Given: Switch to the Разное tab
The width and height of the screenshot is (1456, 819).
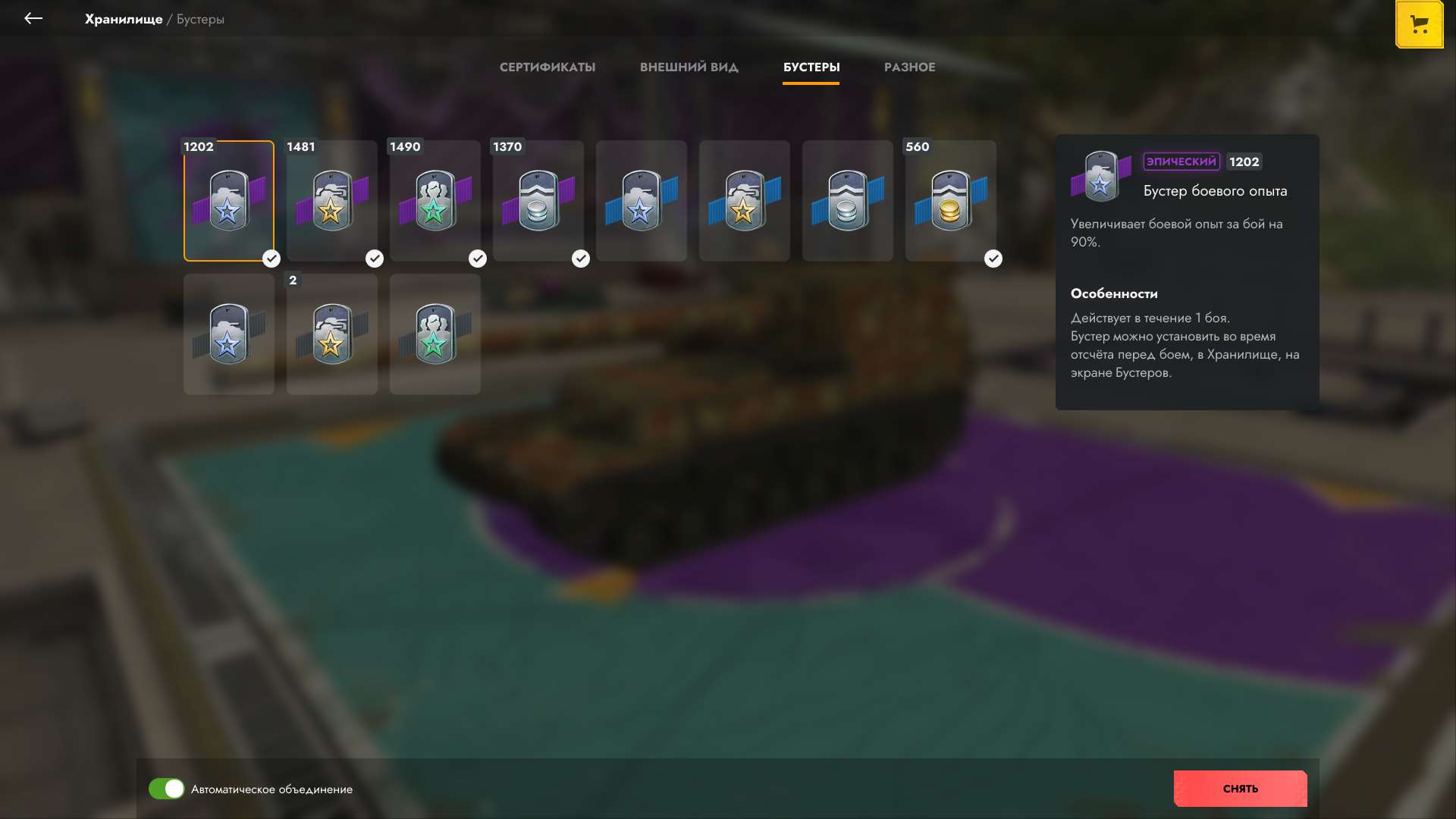Looking at the screenshot, I should (909, 67).
